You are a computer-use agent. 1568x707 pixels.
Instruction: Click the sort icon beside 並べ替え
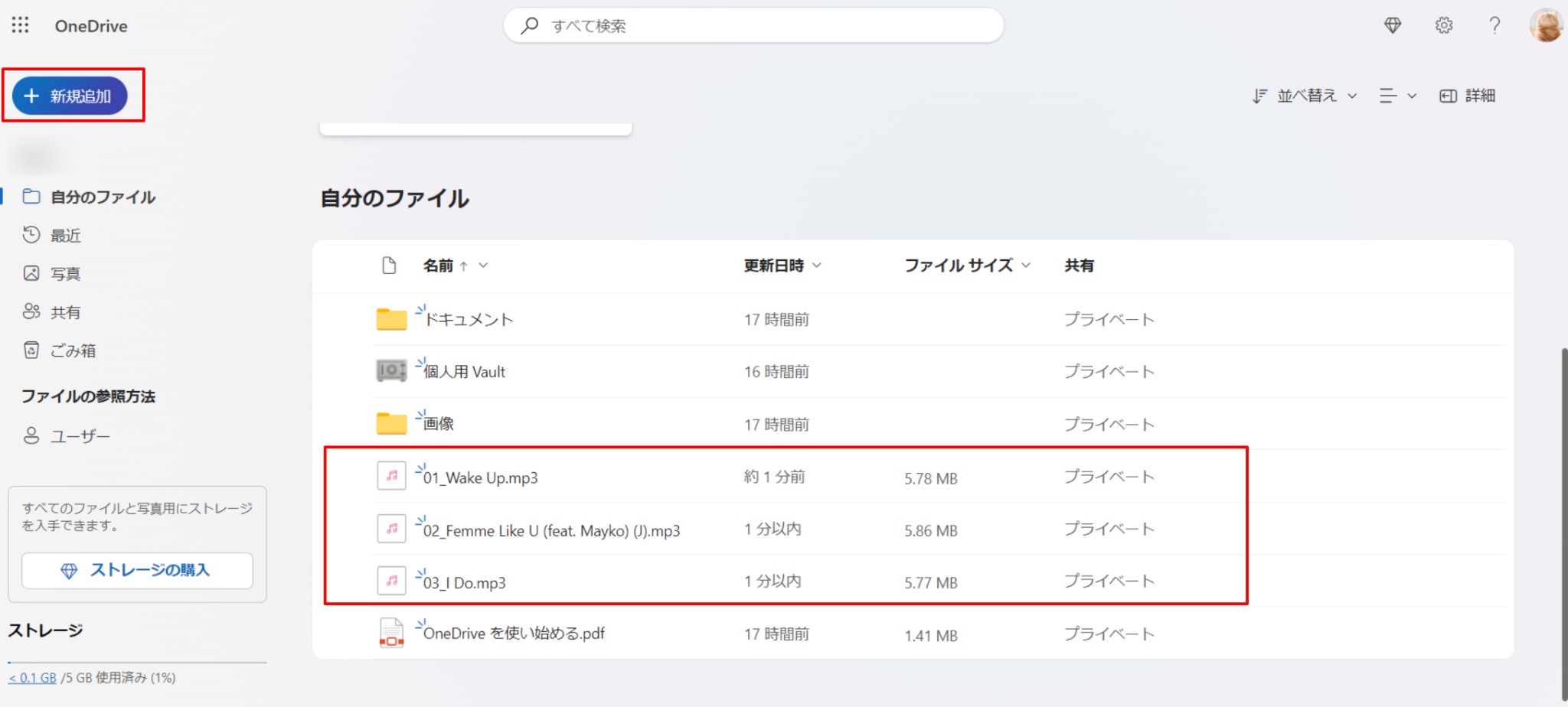pos(1259,96)
